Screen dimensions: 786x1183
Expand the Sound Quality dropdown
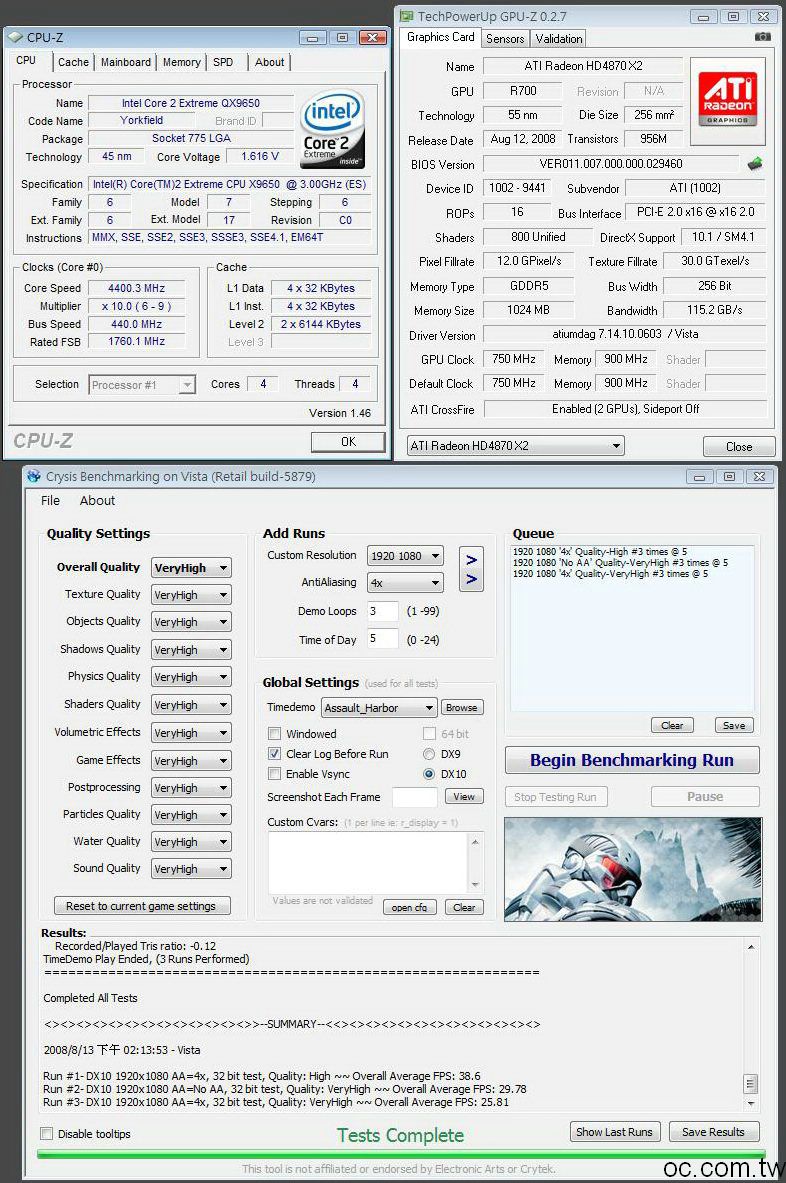point(191,869)
